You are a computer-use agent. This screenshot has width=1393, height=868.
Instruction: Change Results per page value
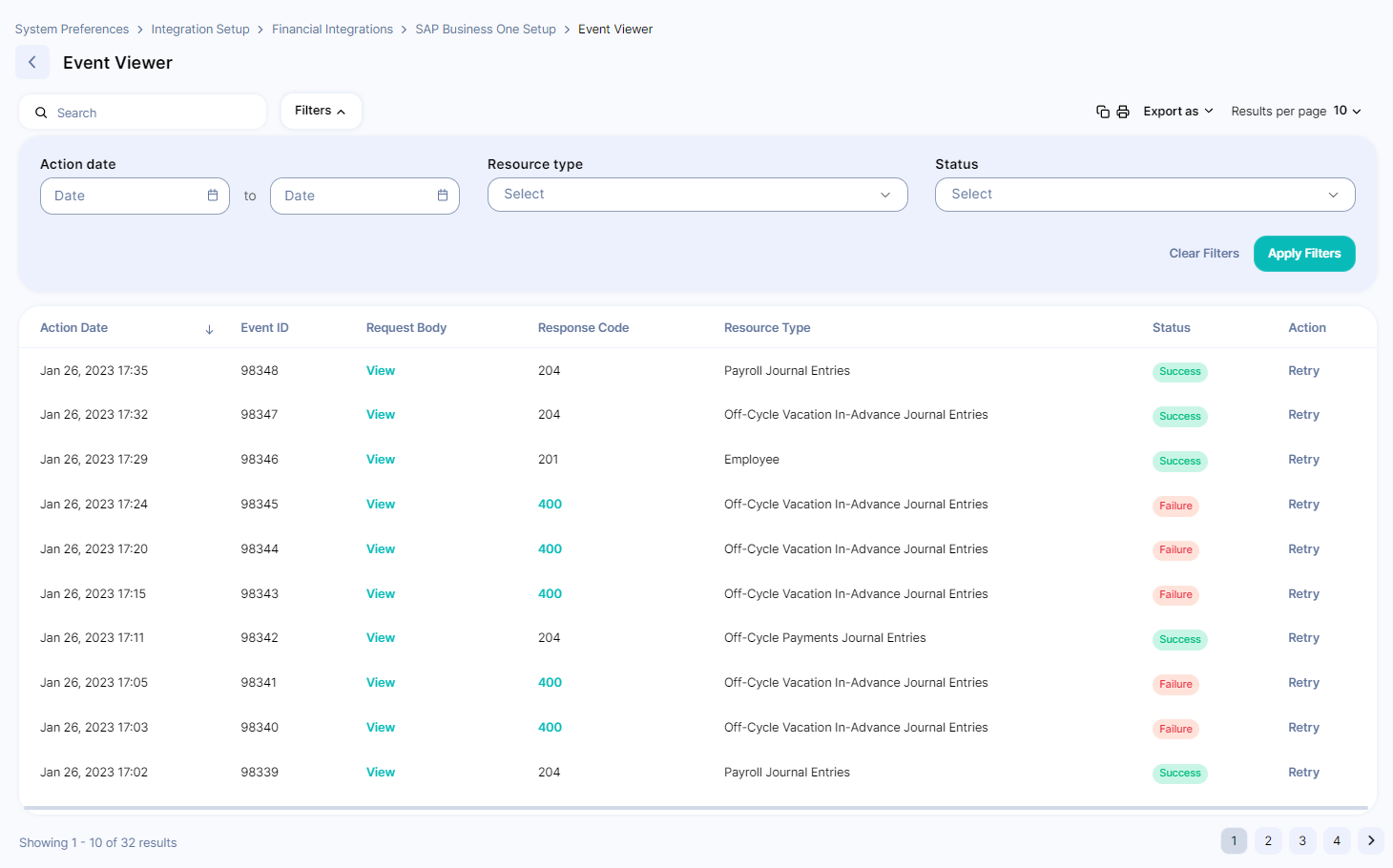coord(1347,111)
